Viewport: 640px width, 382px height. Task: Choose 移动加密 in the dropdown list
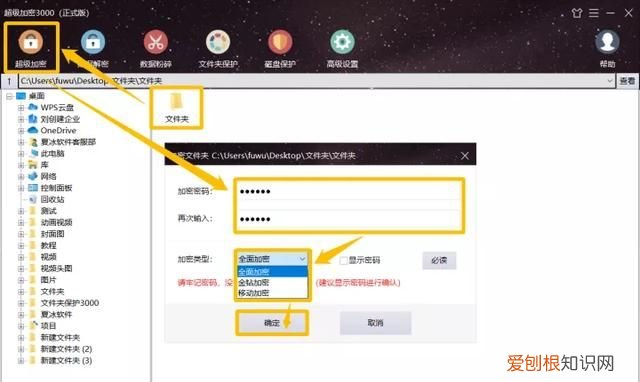pyautogui.click(x=272, y=293)
